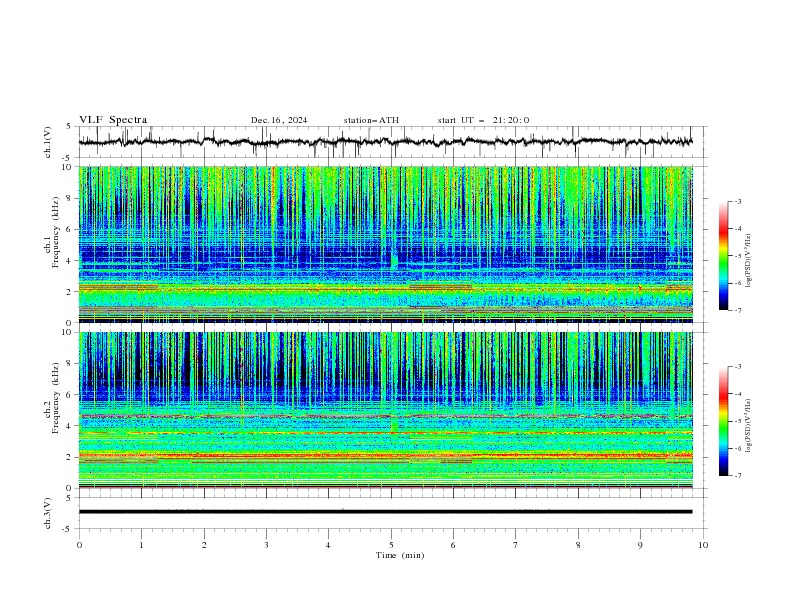This screenshot has height=612, width=792.
Task: Click the upper colorbar 'log(PSD)(V²/Hz)' label
Action: point(749,261)
